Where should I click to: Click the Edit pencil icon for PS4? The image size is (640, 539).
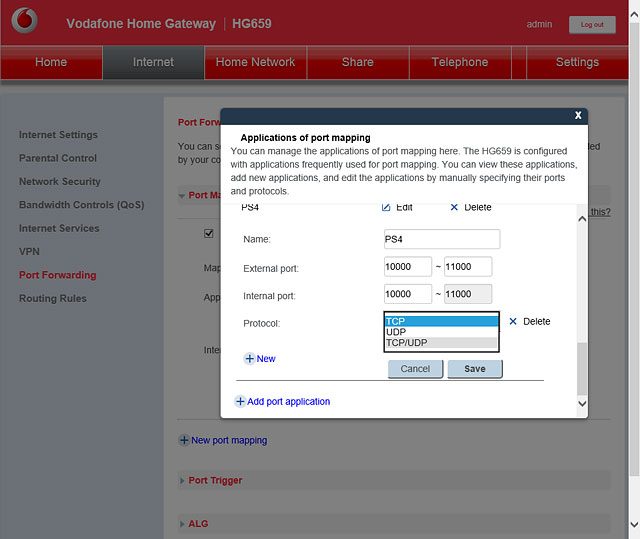(386, 207)
